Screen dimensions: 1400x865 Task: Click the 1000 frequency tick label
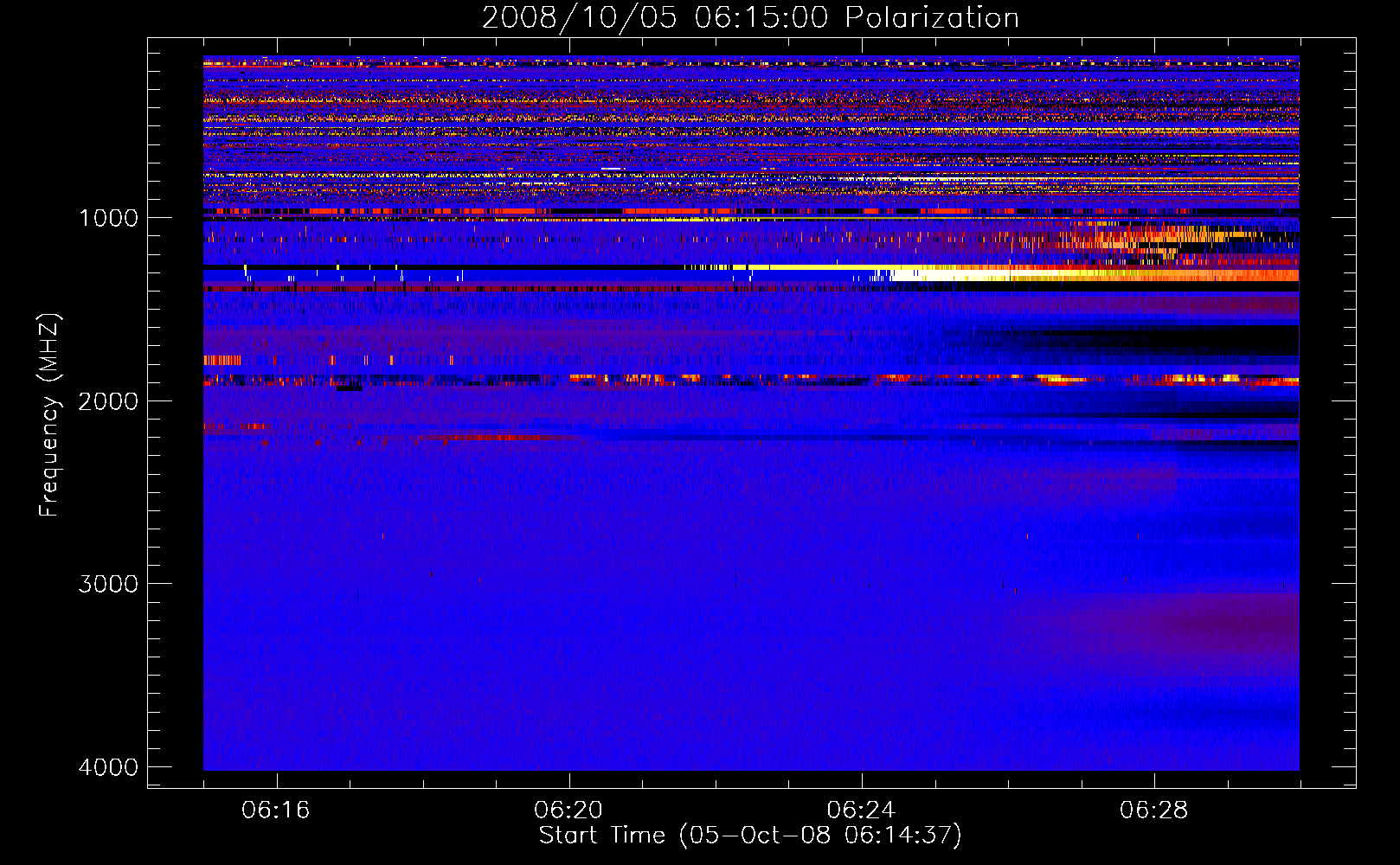[108, 218]
